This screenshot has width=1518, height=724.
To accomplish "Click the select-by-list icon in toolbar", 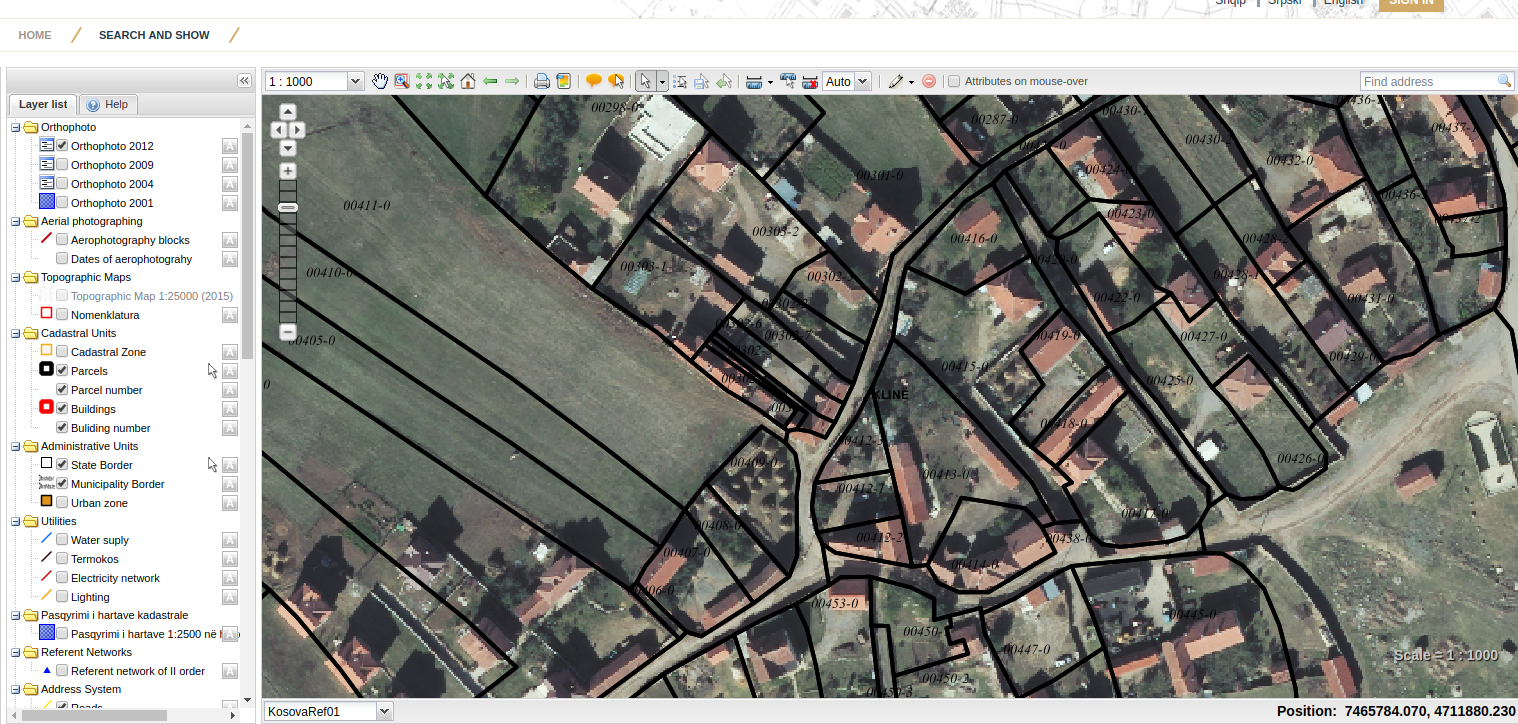I will coord(680,81).
